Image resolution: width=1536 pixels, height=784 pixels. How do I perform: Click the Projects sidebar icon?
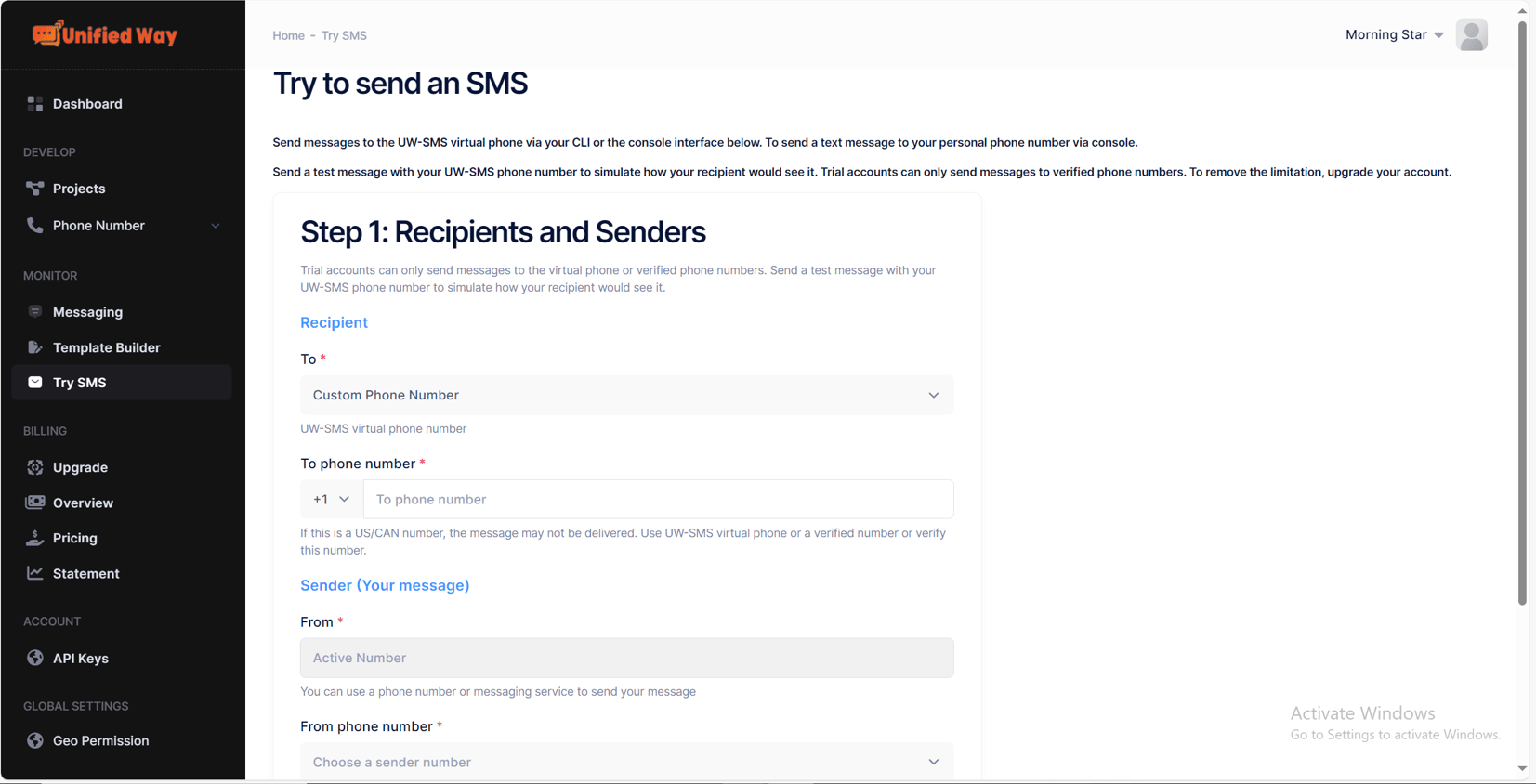35,189
